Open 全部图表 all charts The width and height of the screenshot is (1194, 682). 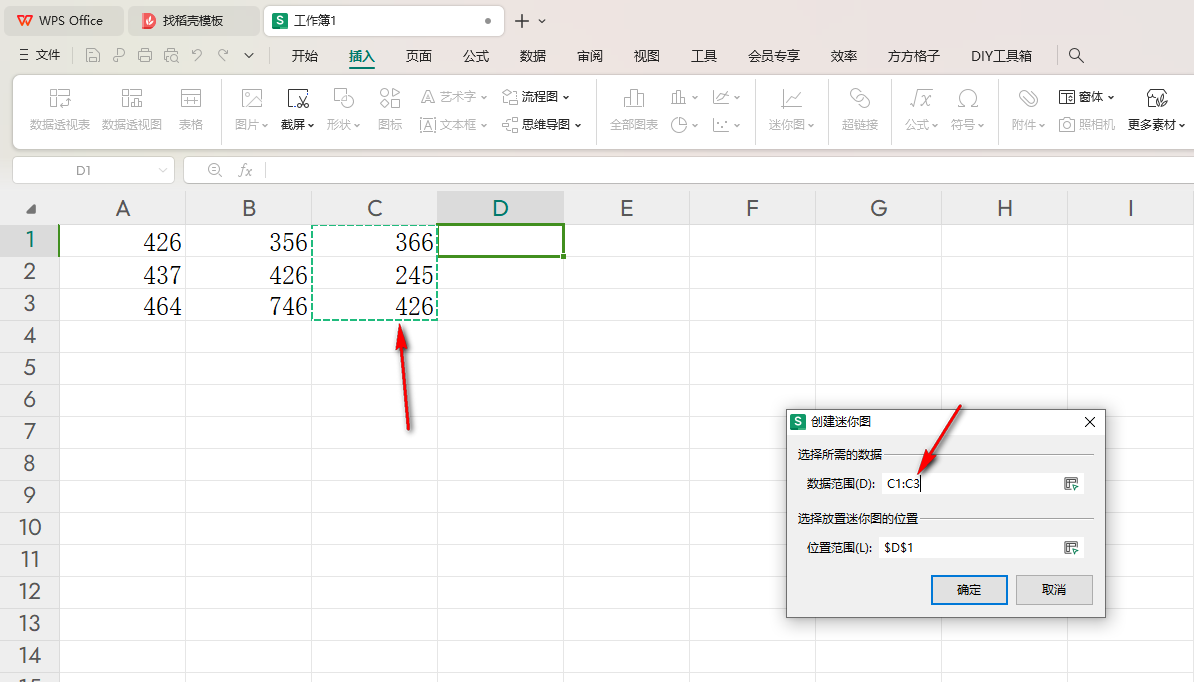pos(634,110)
